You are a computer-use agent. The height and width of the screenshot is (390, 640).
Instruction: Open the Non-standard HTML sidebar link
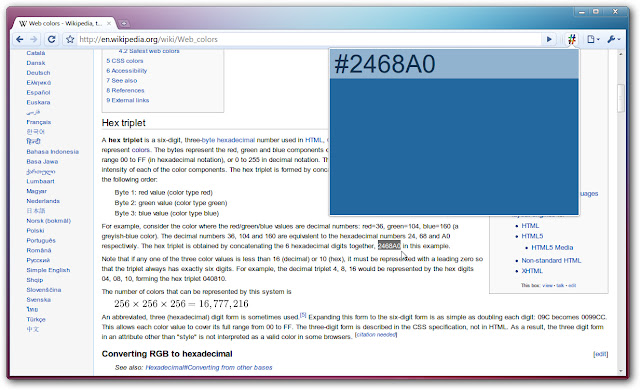[551, 260]
